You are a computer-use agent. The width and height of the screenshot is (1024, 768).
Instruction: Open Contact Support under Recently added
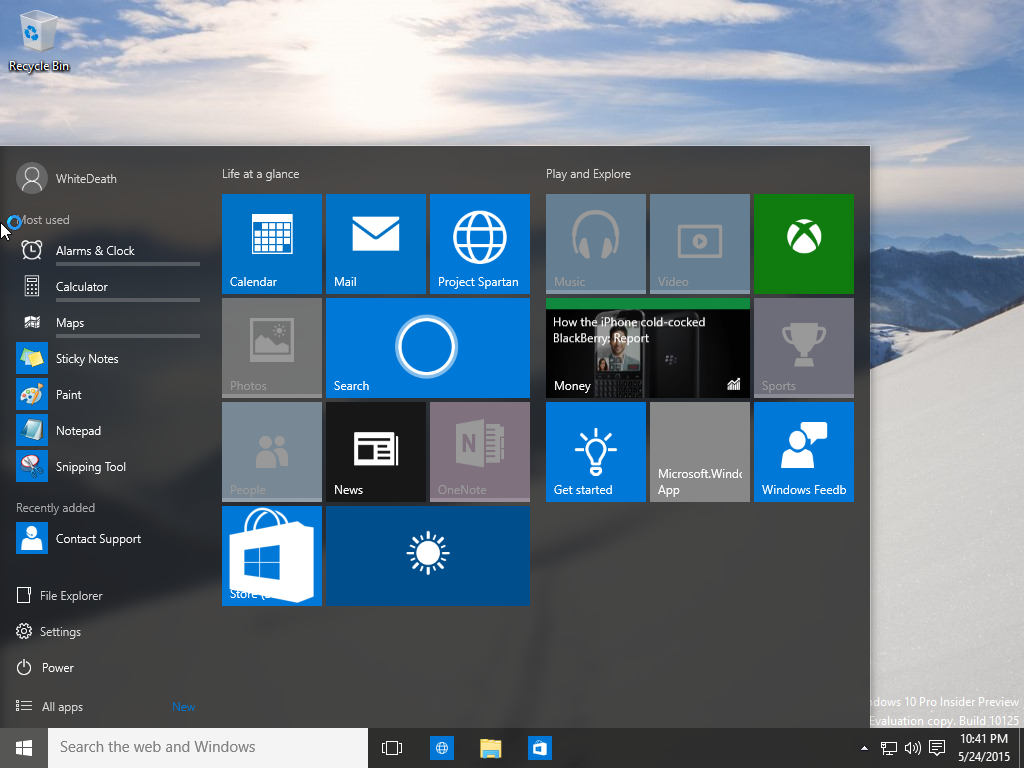point(108,538)
